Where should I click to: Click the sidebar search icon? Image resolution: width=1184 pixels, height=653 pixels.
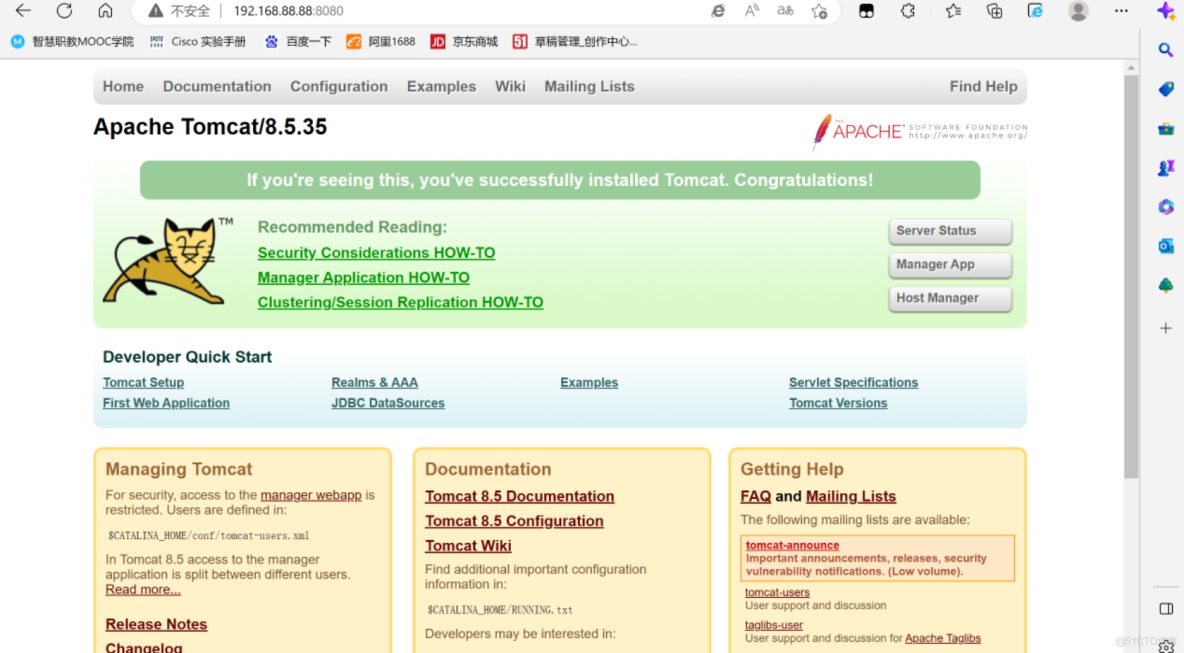(x=1166, y=50)
